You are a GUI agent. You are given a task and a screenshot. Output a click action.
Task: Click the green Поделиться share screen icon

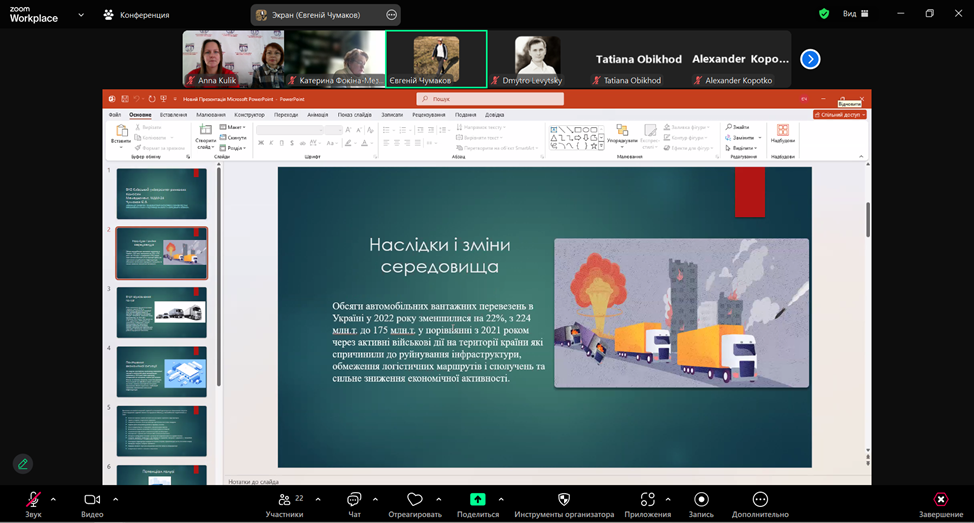(x=477, y=499)
